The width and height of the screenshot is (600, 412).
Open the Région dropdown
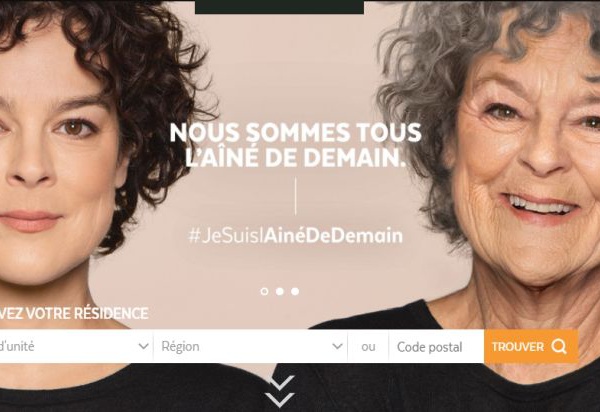click(x=251, y=347)
